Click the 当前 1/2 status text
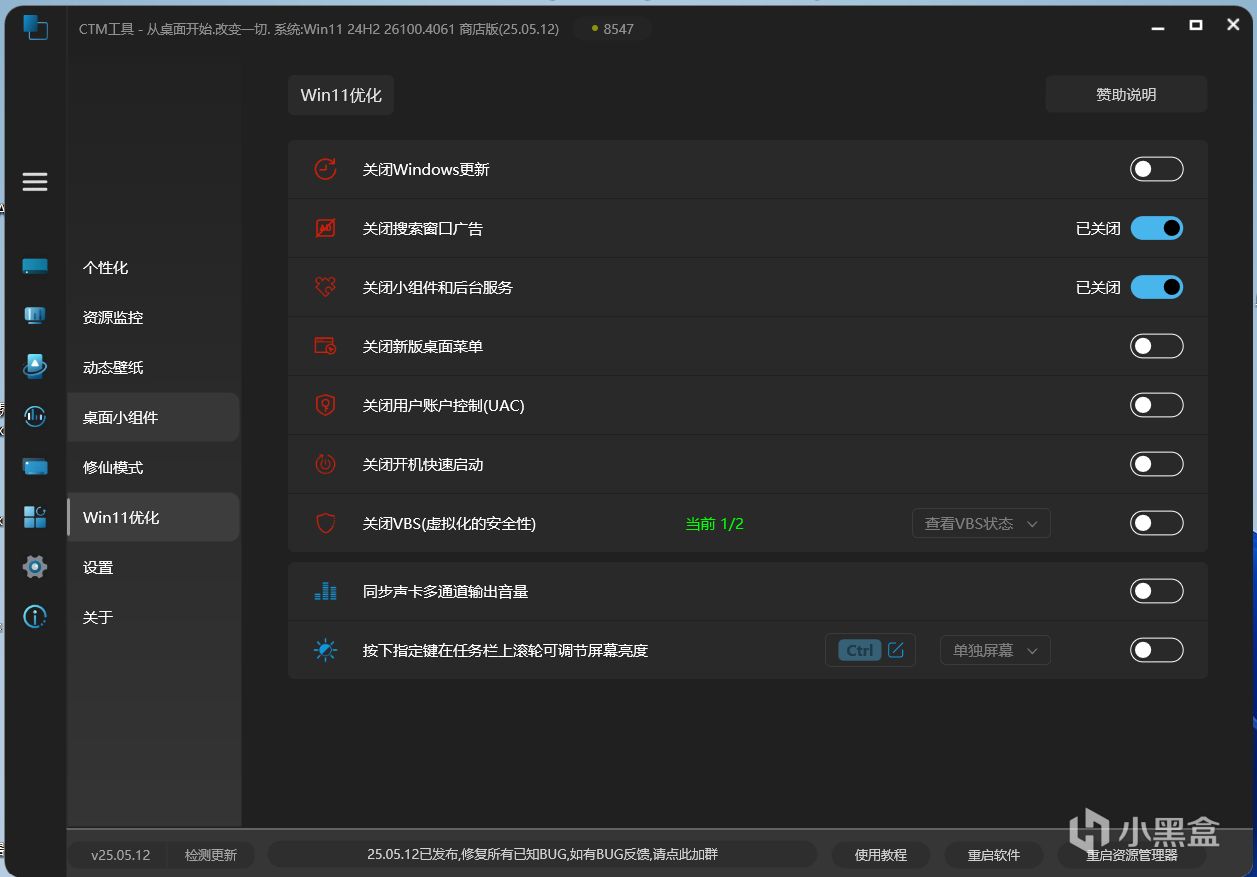 click(714, 523)
